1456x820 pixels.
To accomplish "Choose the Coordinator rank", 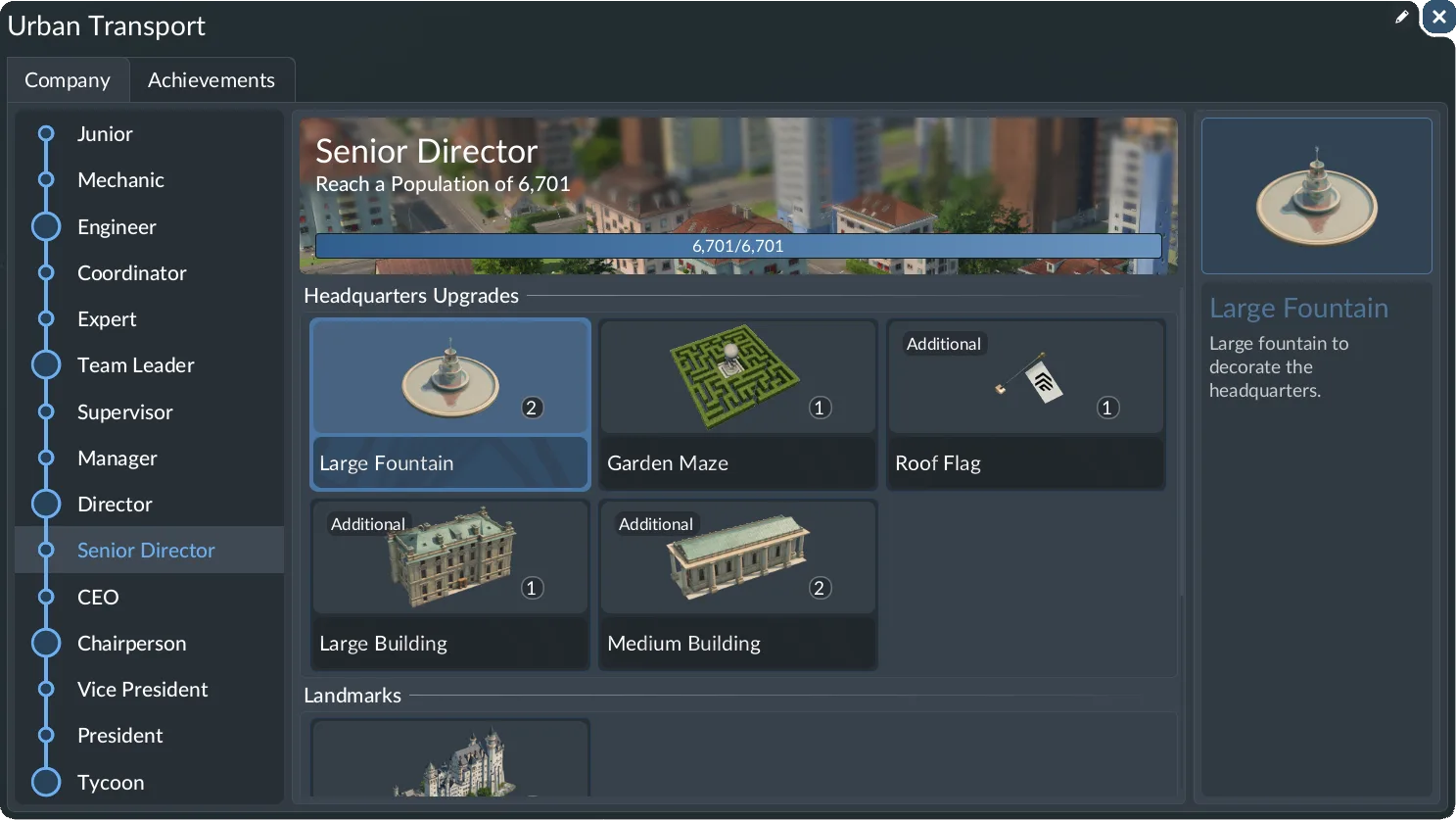I will coord(149,273).
